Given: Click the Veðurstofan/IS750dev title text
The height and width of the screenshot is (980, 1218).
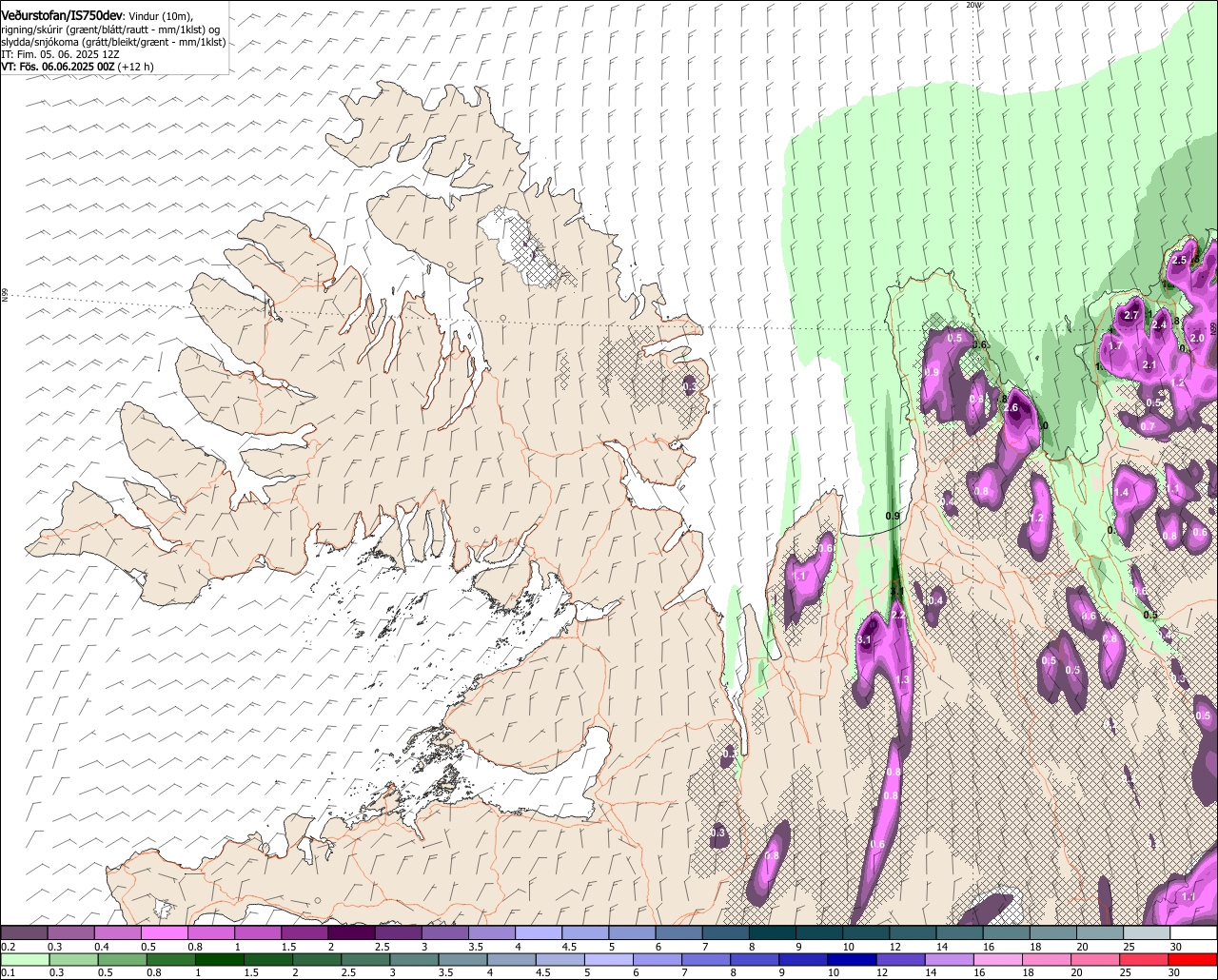Looking at the screenshot, I should point(62,14).
